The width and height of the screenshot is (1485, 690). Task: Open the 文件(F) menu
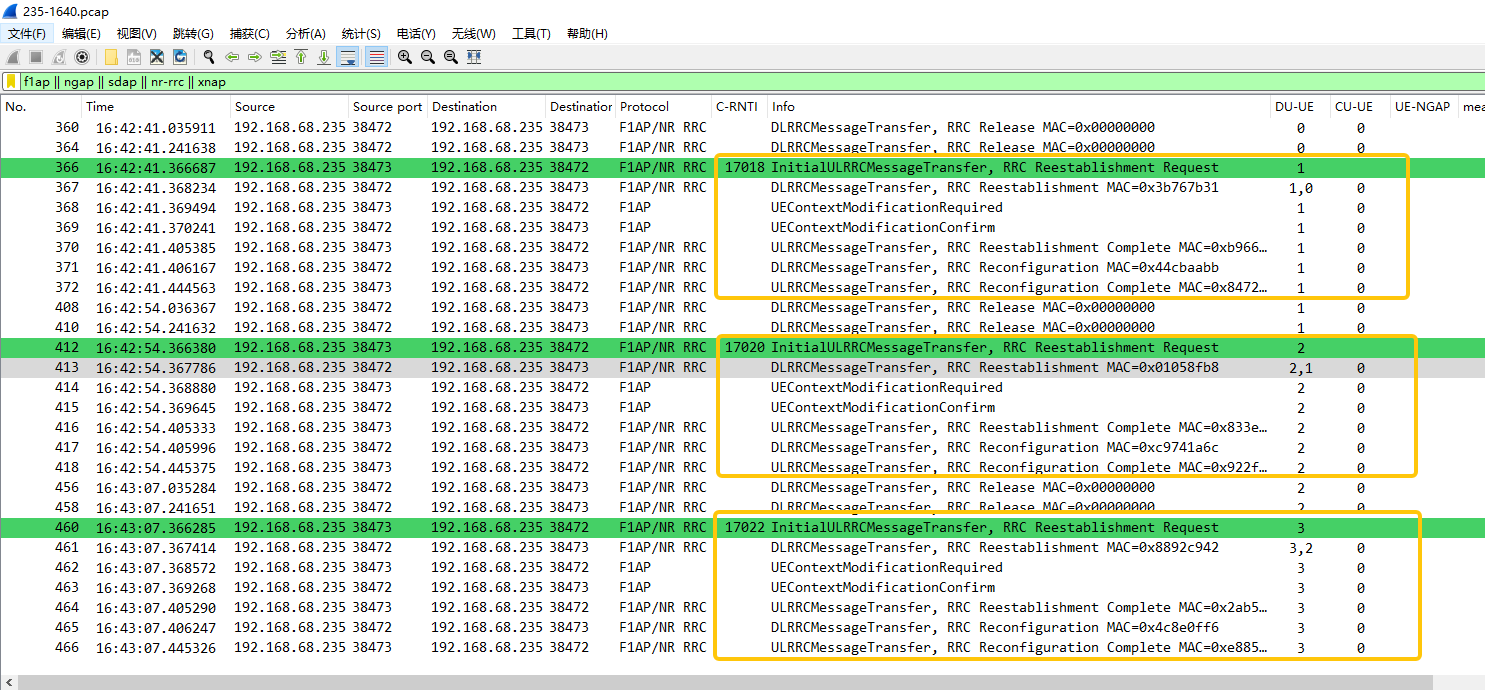coord(27,34)
